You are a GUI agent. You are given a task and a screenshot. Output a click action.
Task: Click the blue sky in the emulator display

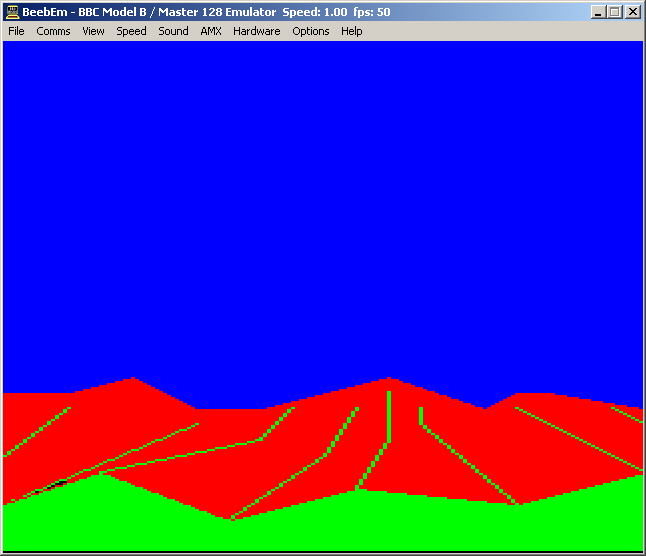(x=320, y=200)
